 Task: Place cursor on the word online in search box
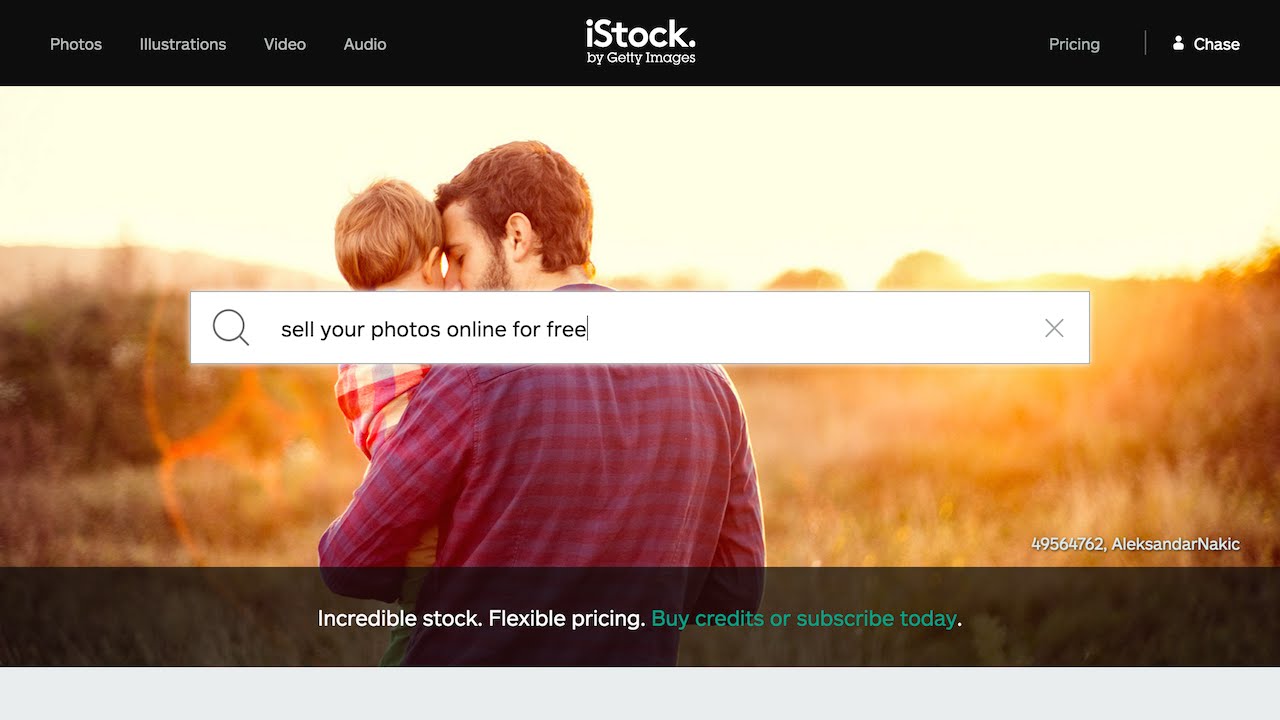point(476,329)
